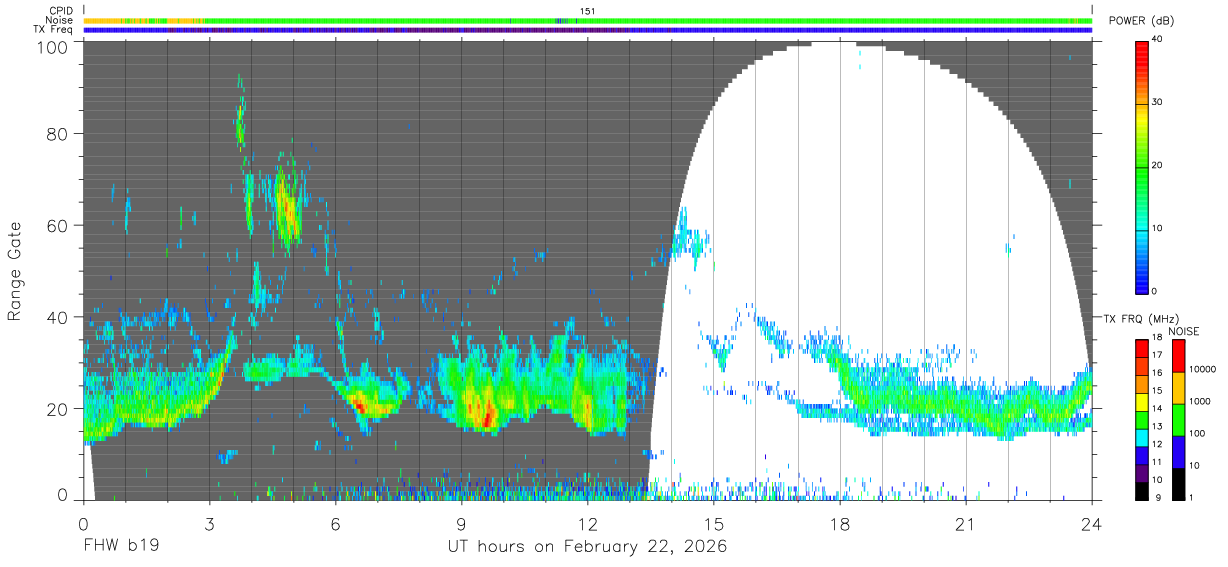
Task: Click the TX frequency scale label 9
Action: tap(1156, 499)
